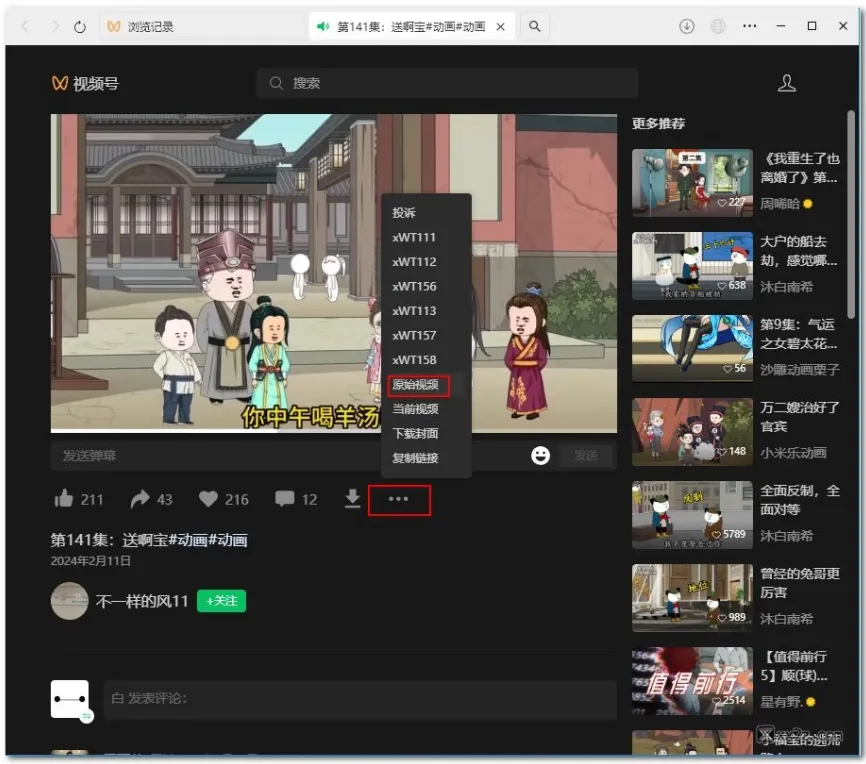Choose xWT111 from the menu
This screenshot has width=866, height=764.
point(426,238)
